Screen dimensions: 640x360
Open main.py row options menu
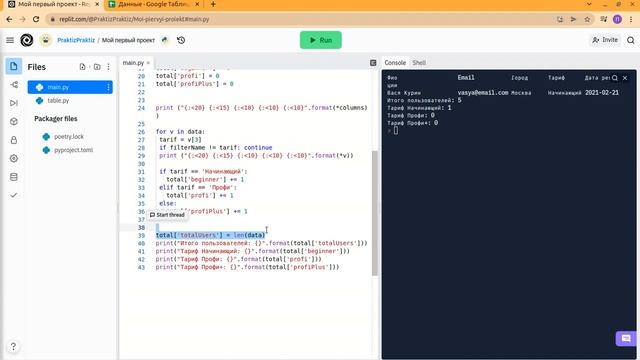click(109, 87)
